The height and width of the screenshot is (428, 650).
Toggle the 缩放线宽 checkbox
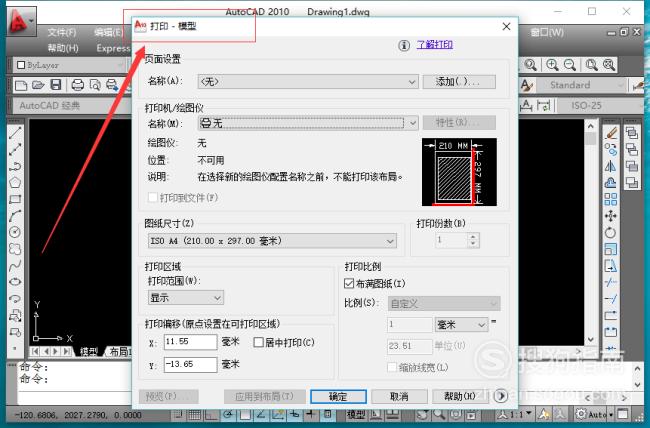[392, 367]
